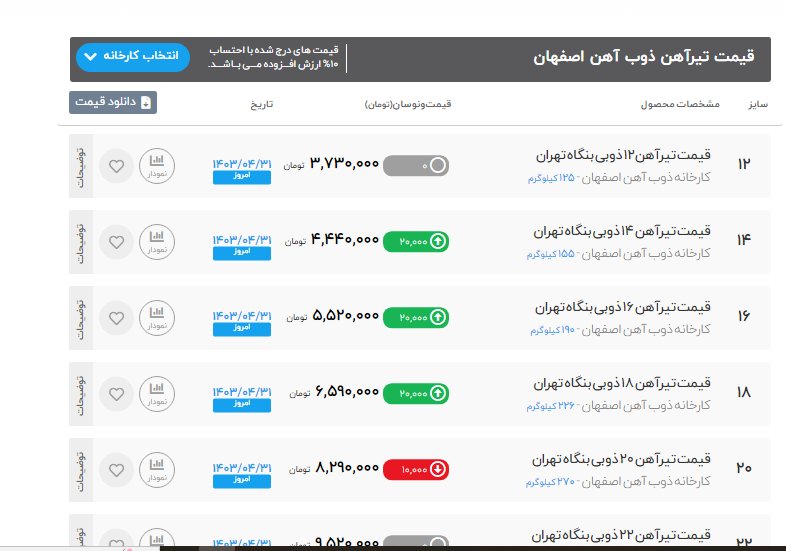The width and height of the screenshot is (786, 551).
Task: Click gray zero-change pill for size 12
Action: pyautogui.click(x=416, y=165)
